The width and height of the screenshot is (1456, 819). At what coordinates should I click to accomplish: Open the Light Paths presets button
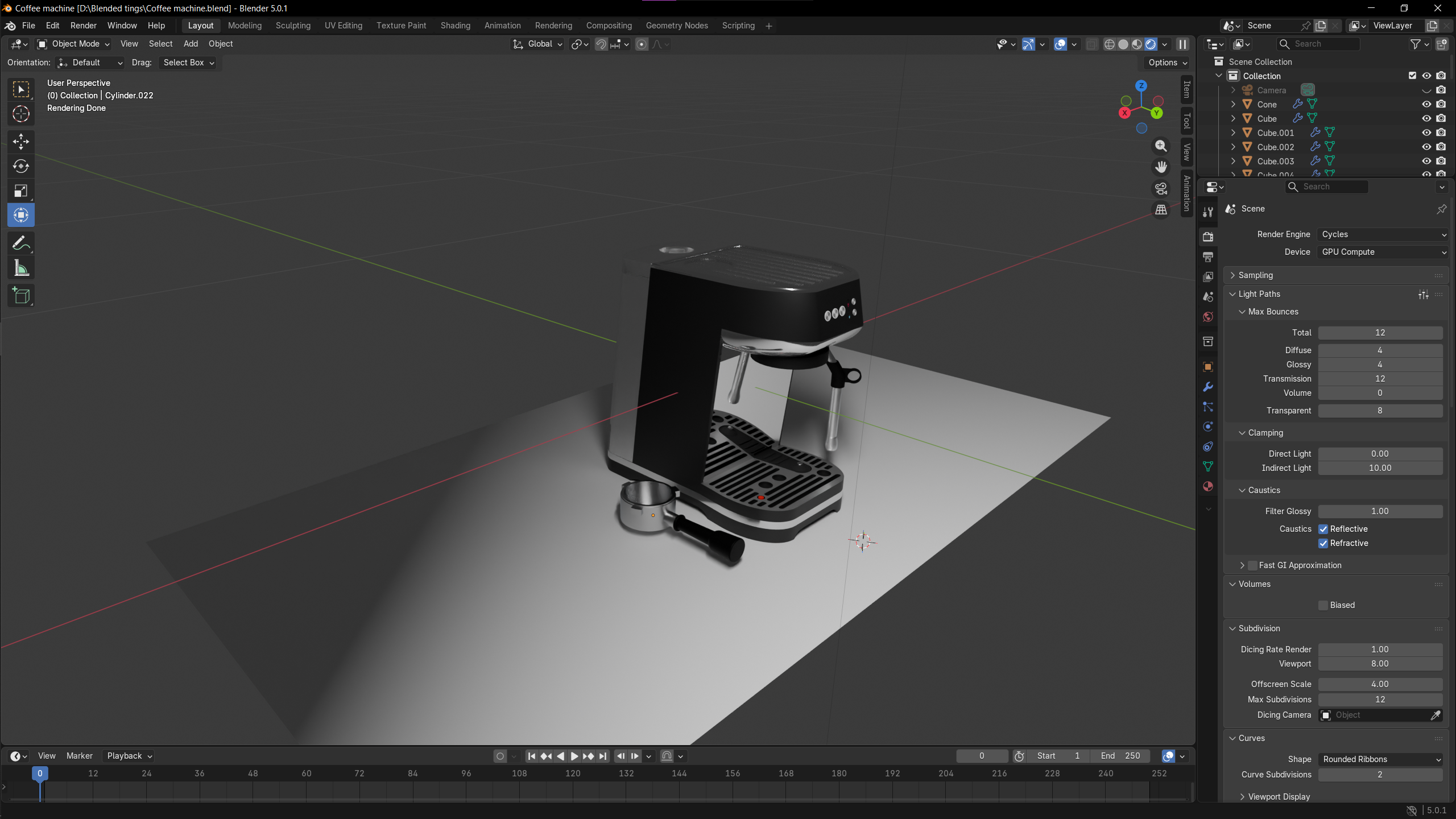click(1424, 294)
